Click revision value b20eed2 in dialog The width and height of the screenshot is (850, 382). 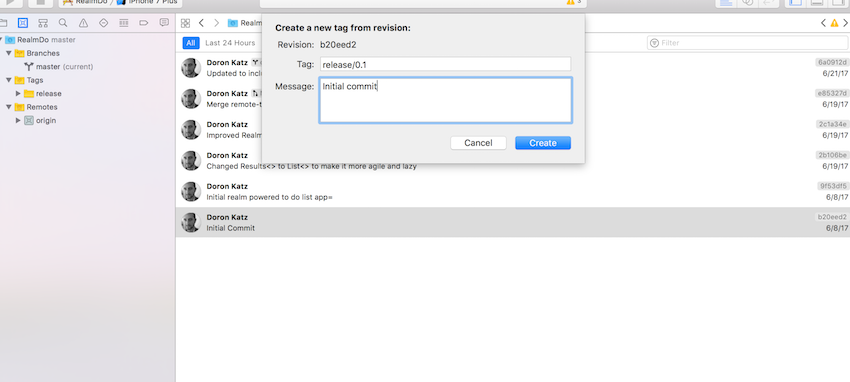click(338, 45)
